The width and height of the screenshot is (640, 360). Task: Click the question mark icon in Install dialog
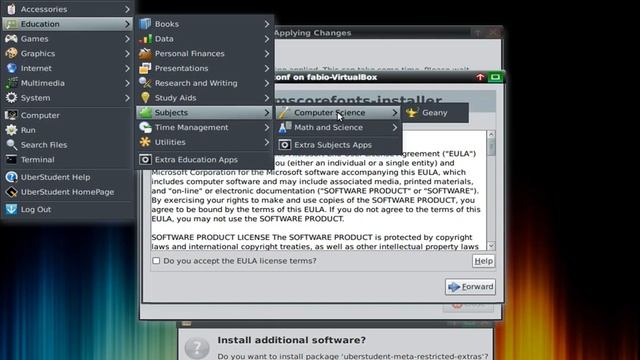(197, 348)
